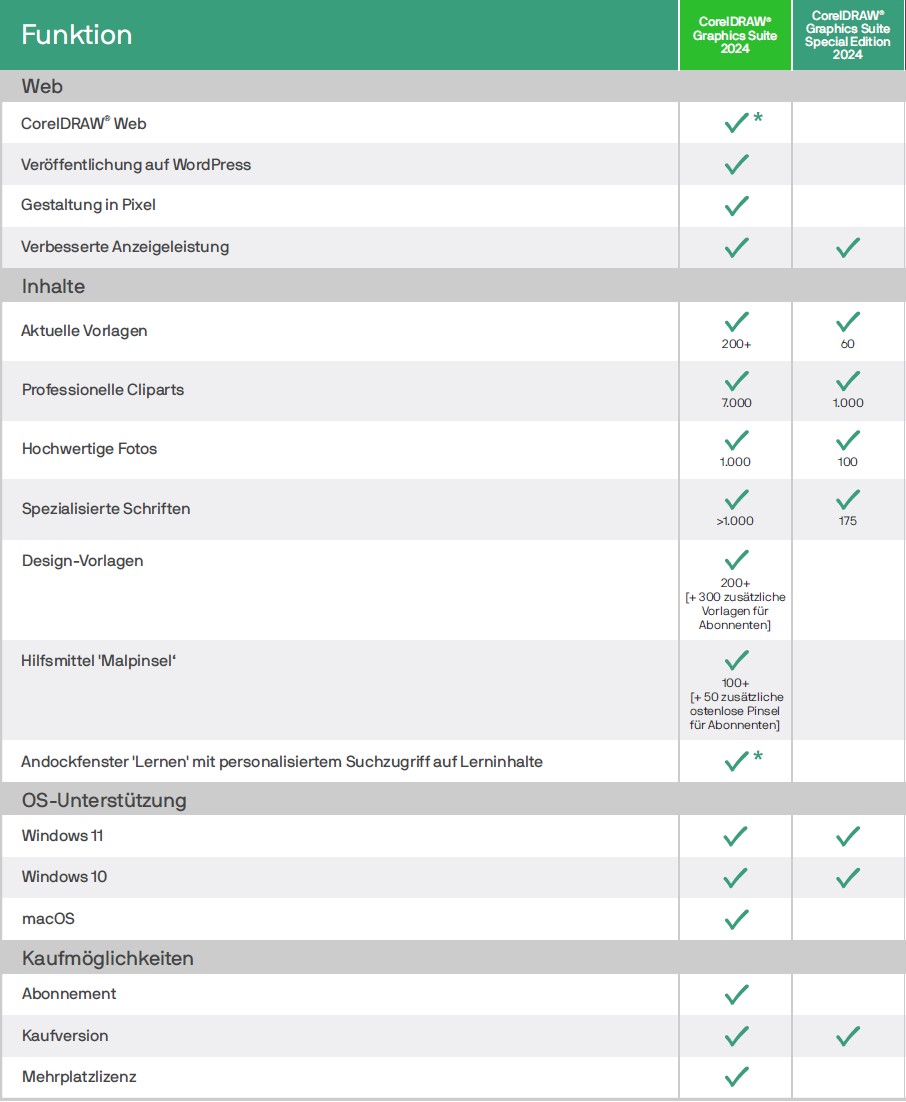906x1102 pixels.
Task: Click the Funktion table header
Action: [77, 35]
